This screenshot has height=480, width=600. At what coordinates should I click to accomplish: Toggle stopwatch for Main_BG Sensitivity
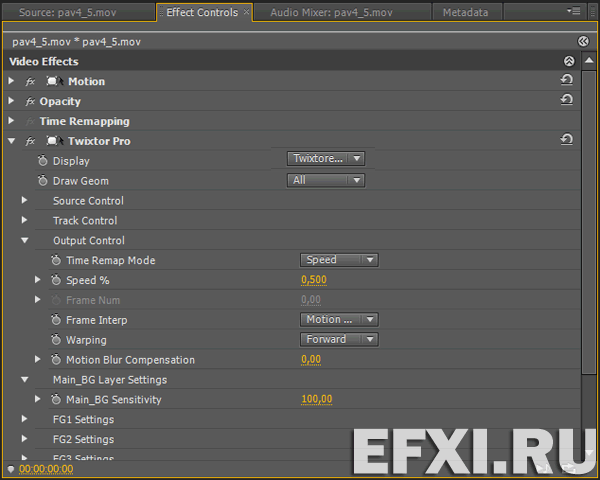56,399
